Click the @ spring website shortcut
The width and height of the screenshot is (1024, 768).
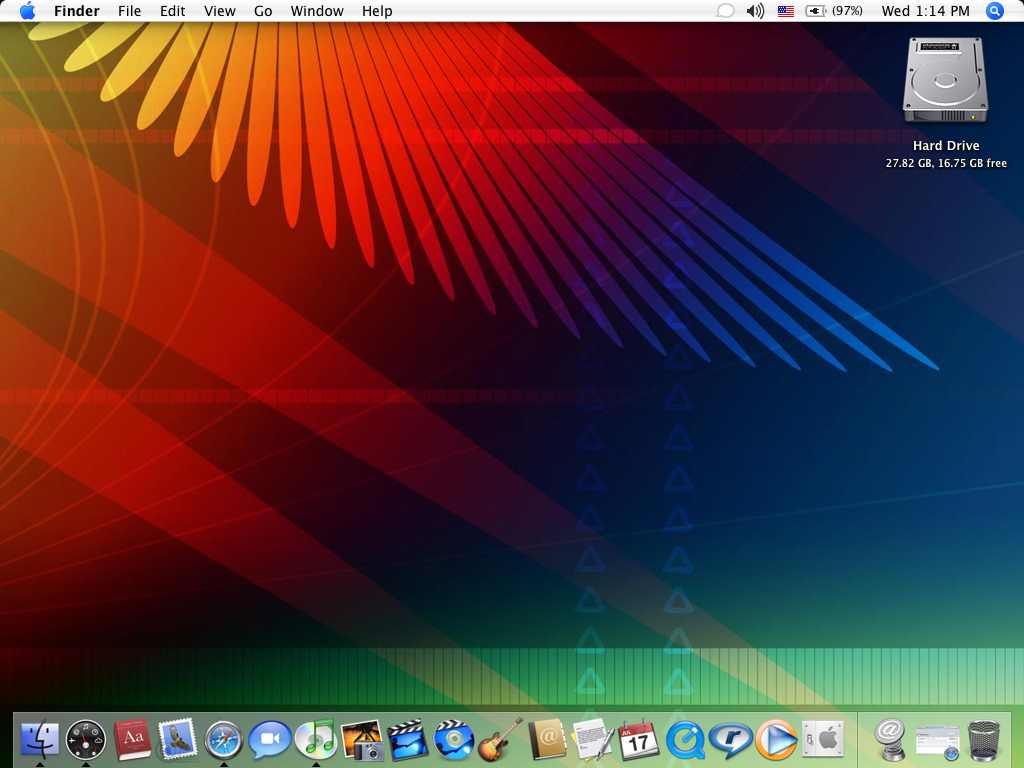[x=890, y=739]
